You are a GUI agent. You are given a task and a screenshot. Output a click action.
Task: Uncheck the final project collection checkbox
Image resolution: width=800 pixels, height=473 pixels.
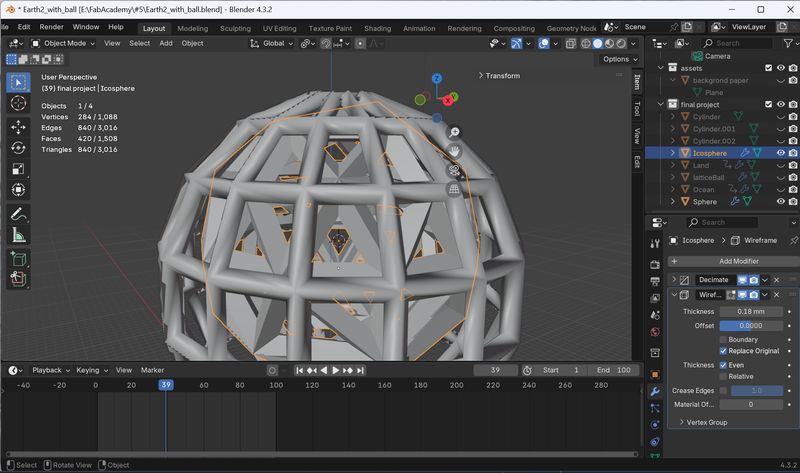(x=768, y=104)
